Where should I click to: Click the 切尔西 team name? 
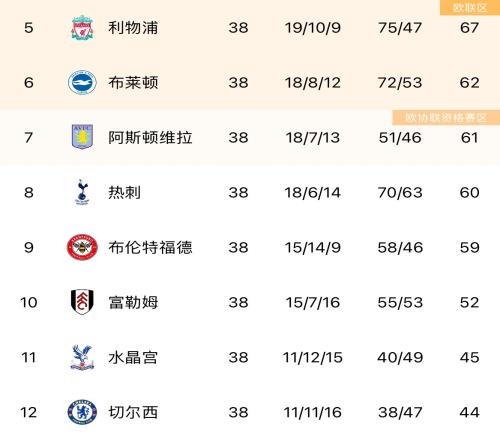coord(133,412)
